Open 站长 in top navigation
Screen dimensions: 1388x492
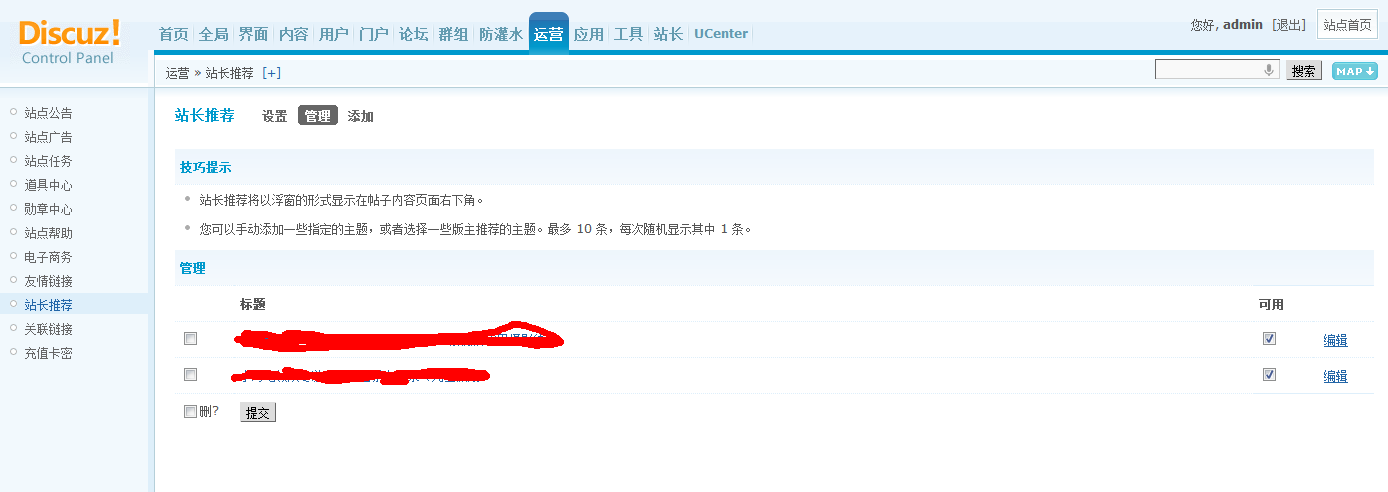point(668,34)
